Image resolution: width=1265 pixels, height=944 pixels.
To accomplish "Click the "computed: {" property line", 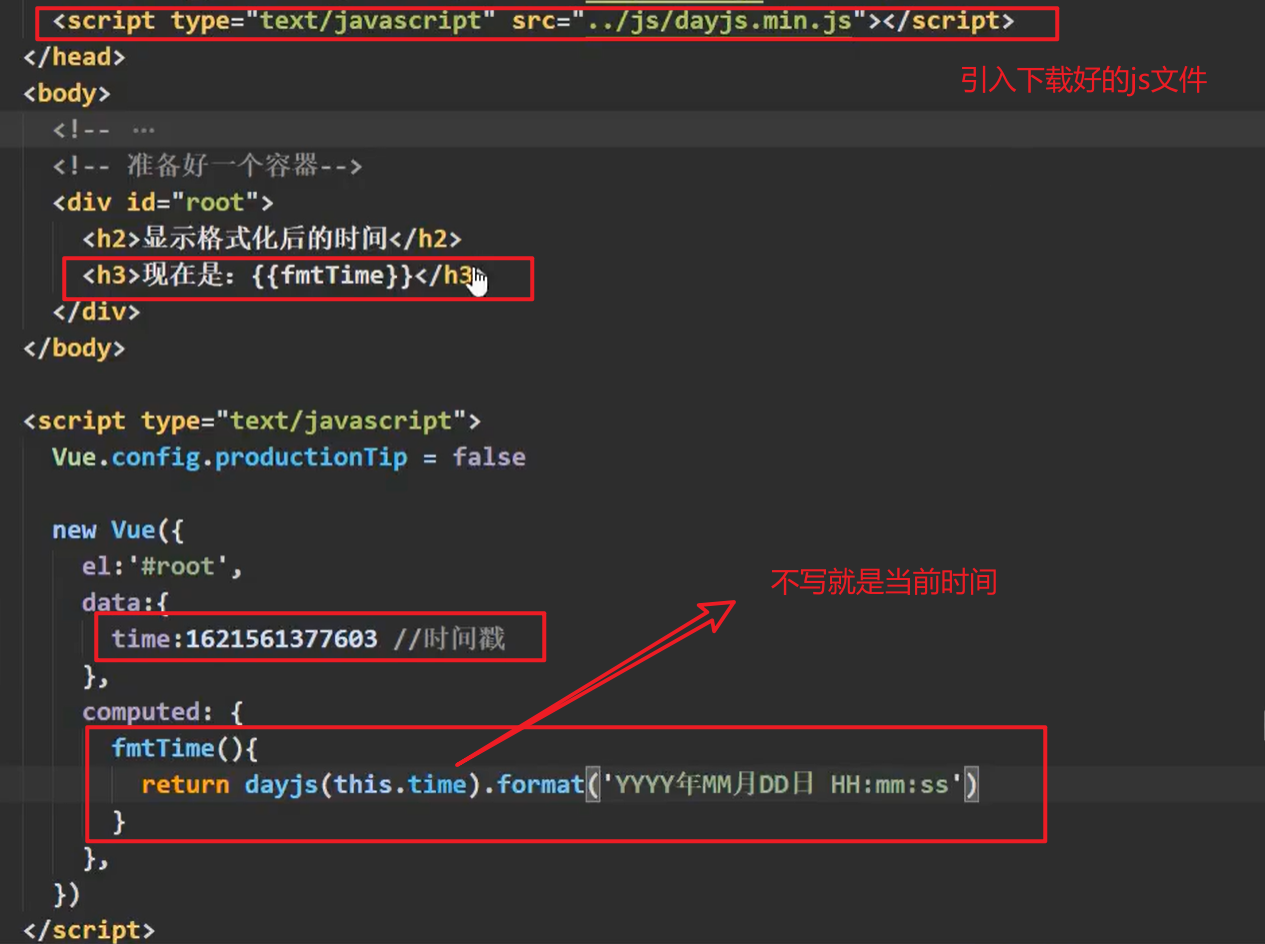I will [163, 712].
